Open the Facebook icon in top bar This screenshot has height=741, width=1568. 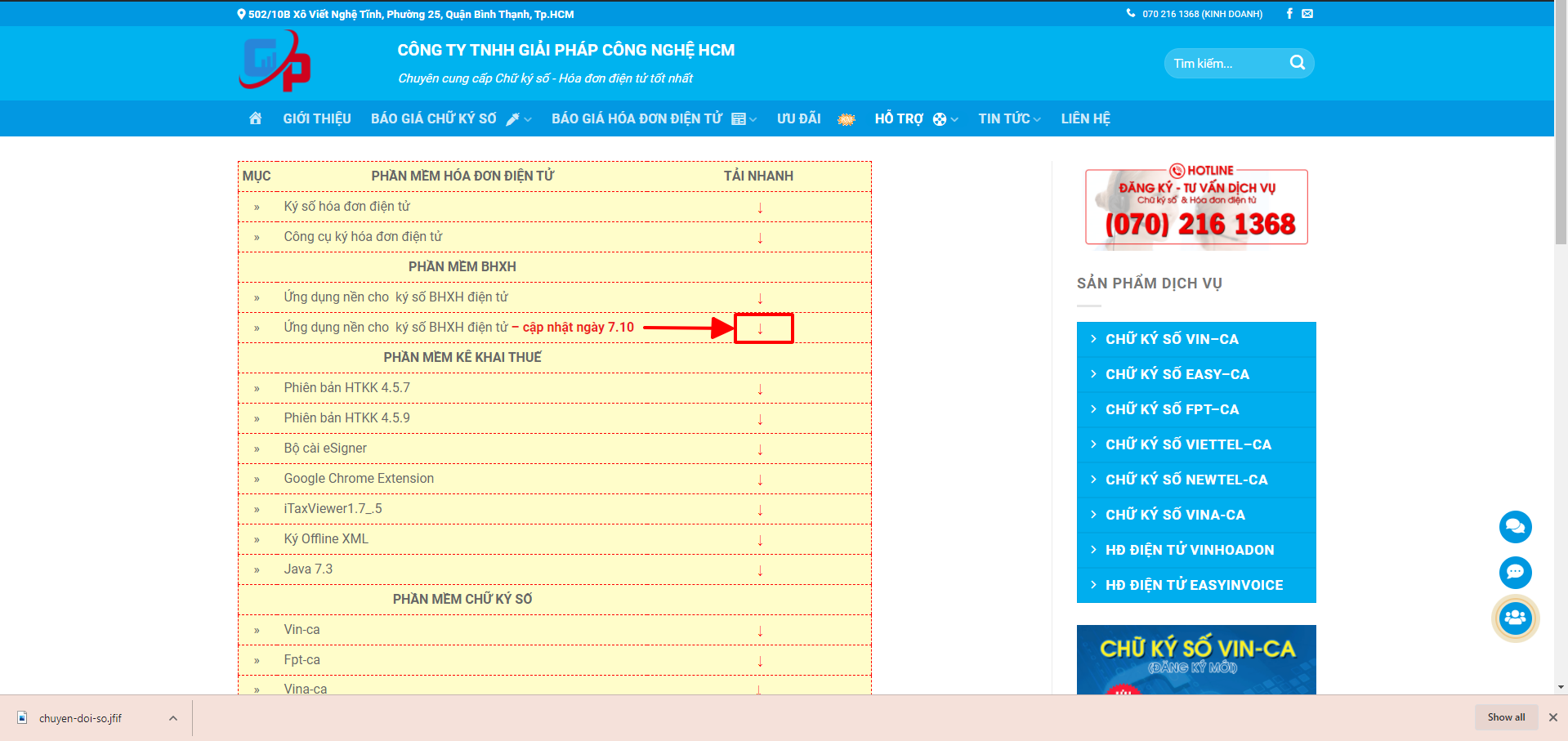coord(1289,14)
